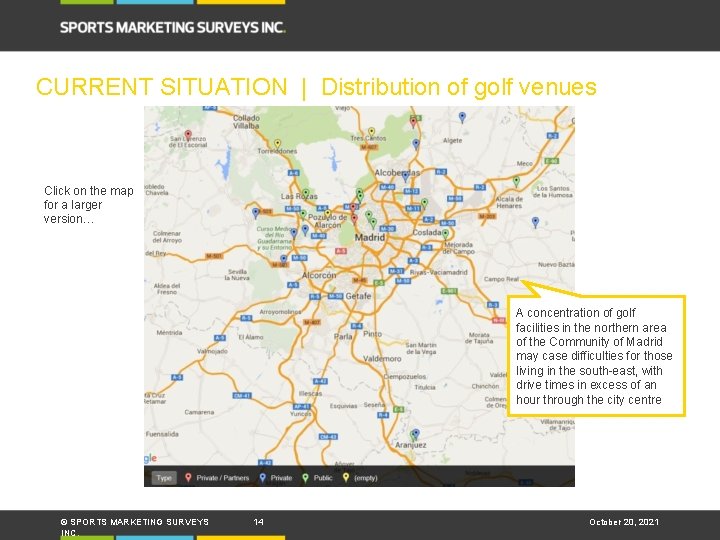Click the green pin beside the M-11 marker
Viewport: 720px width, 540px height.
click(x=424, y=203)
